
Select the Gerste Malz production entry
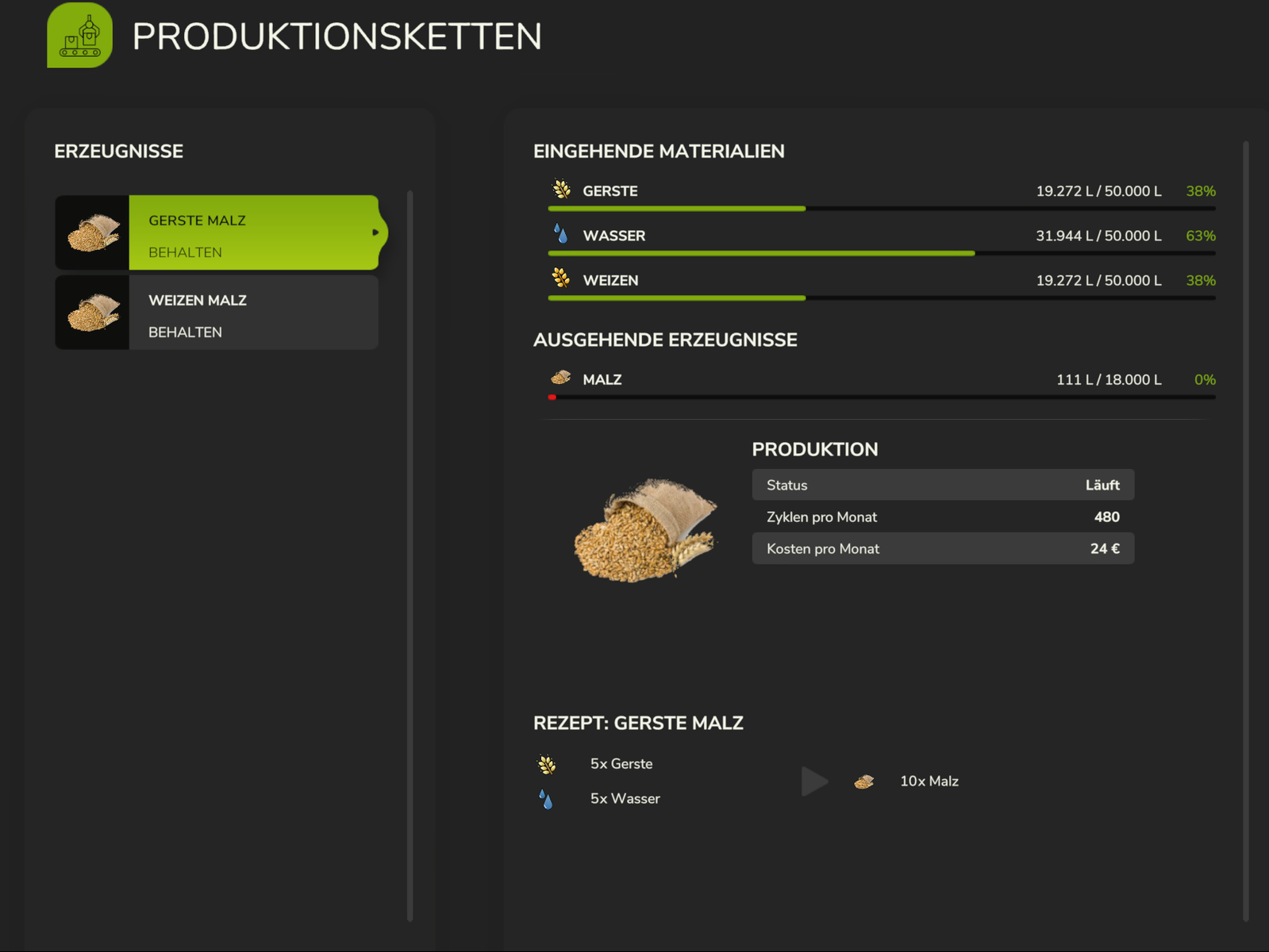click(x=252, y=233)
